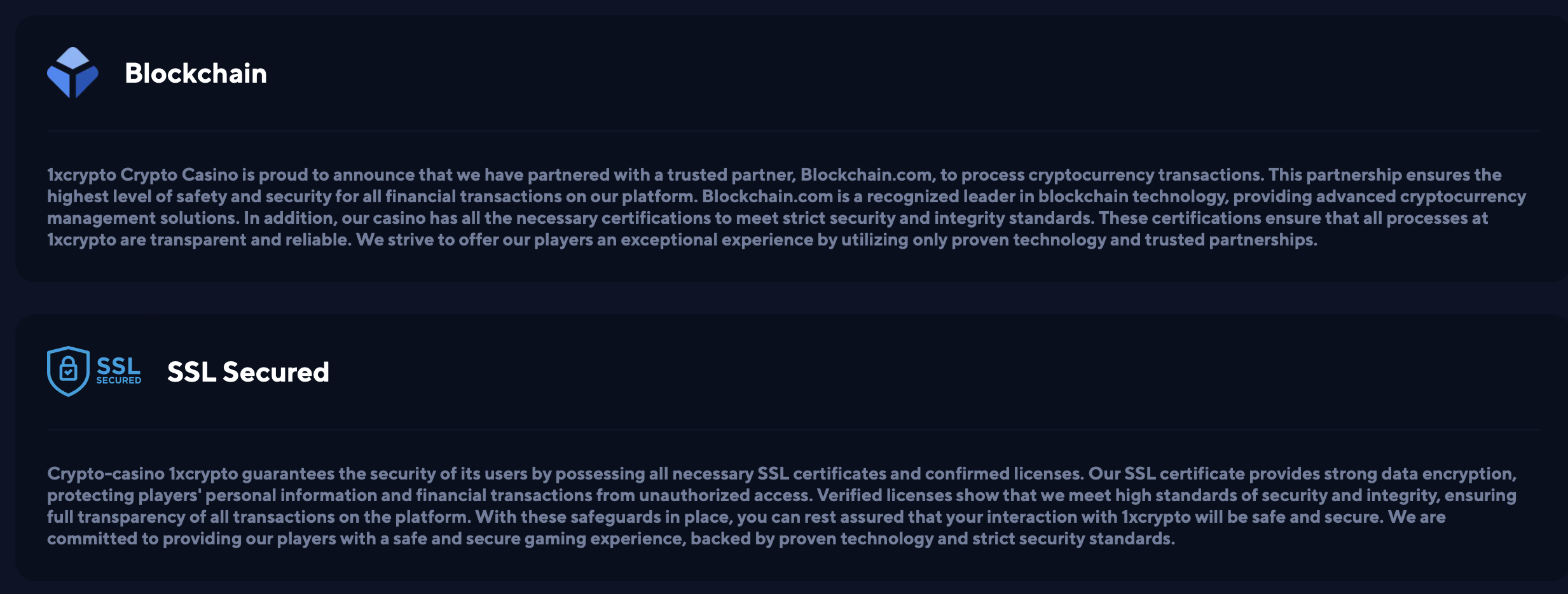Click "Crypto-casino 1xcrypto" at the SSL paragraph start
The image size is (1568, 594).
[x=142, y=474]
